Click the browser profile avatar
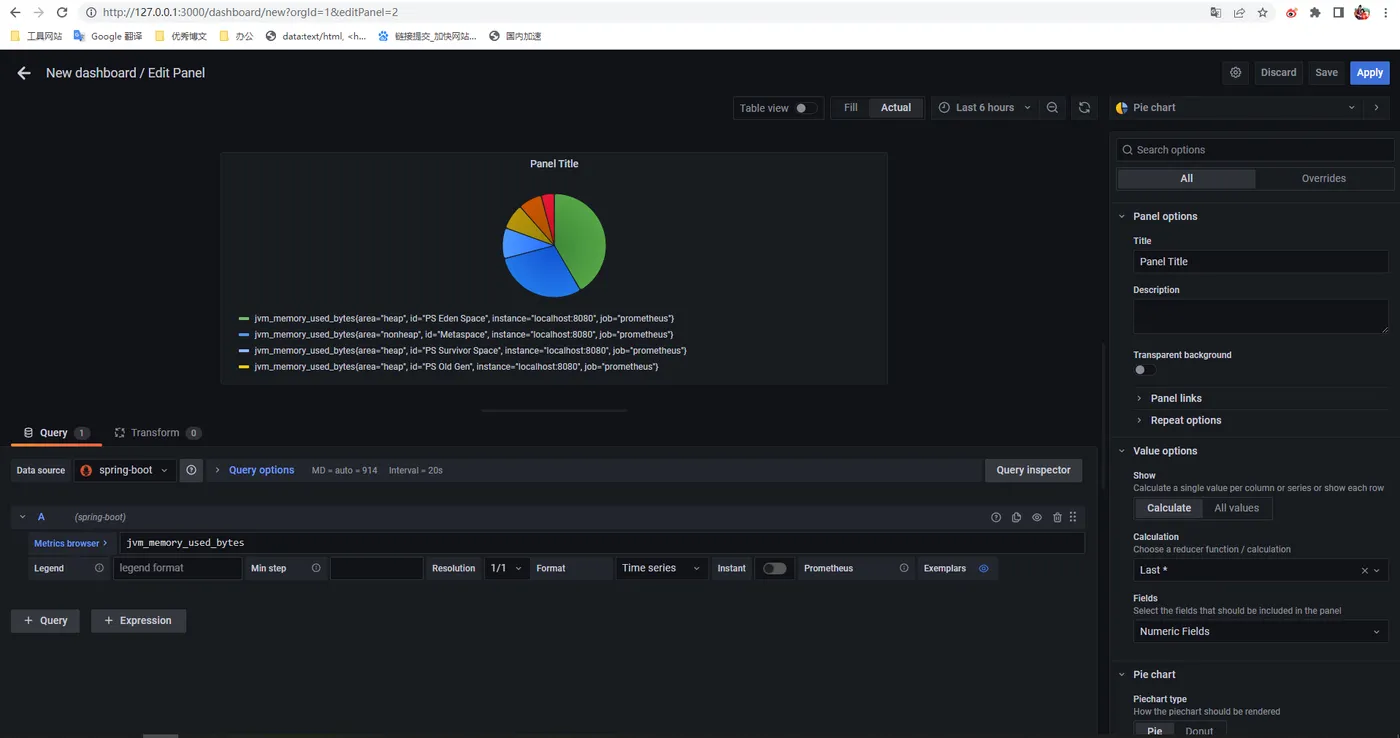This screenshot has height=738, width=1400. (x=1362, y=13)
